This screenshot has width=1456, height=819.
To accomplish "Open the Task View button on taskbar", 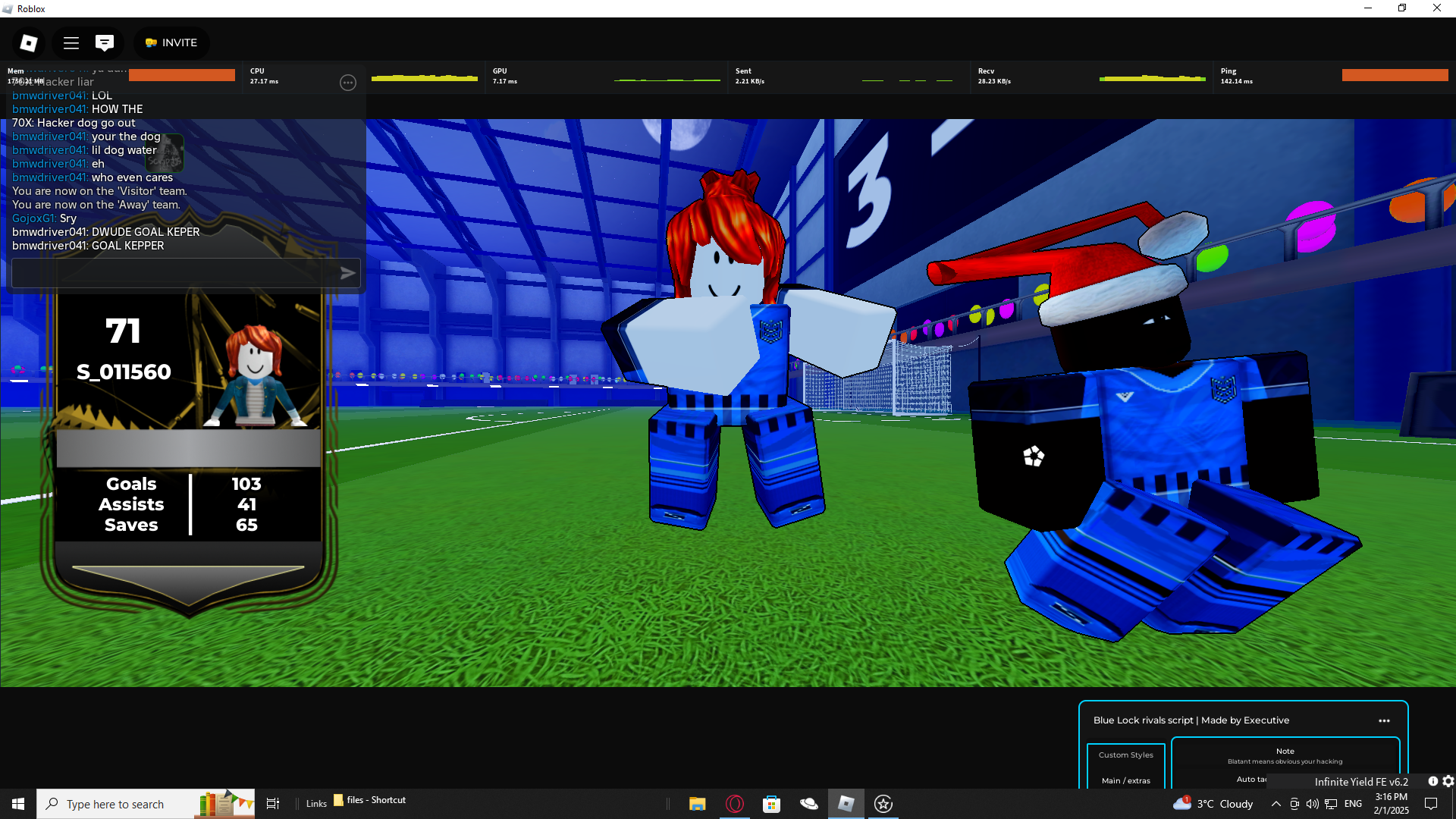I will tap(273, 804).
